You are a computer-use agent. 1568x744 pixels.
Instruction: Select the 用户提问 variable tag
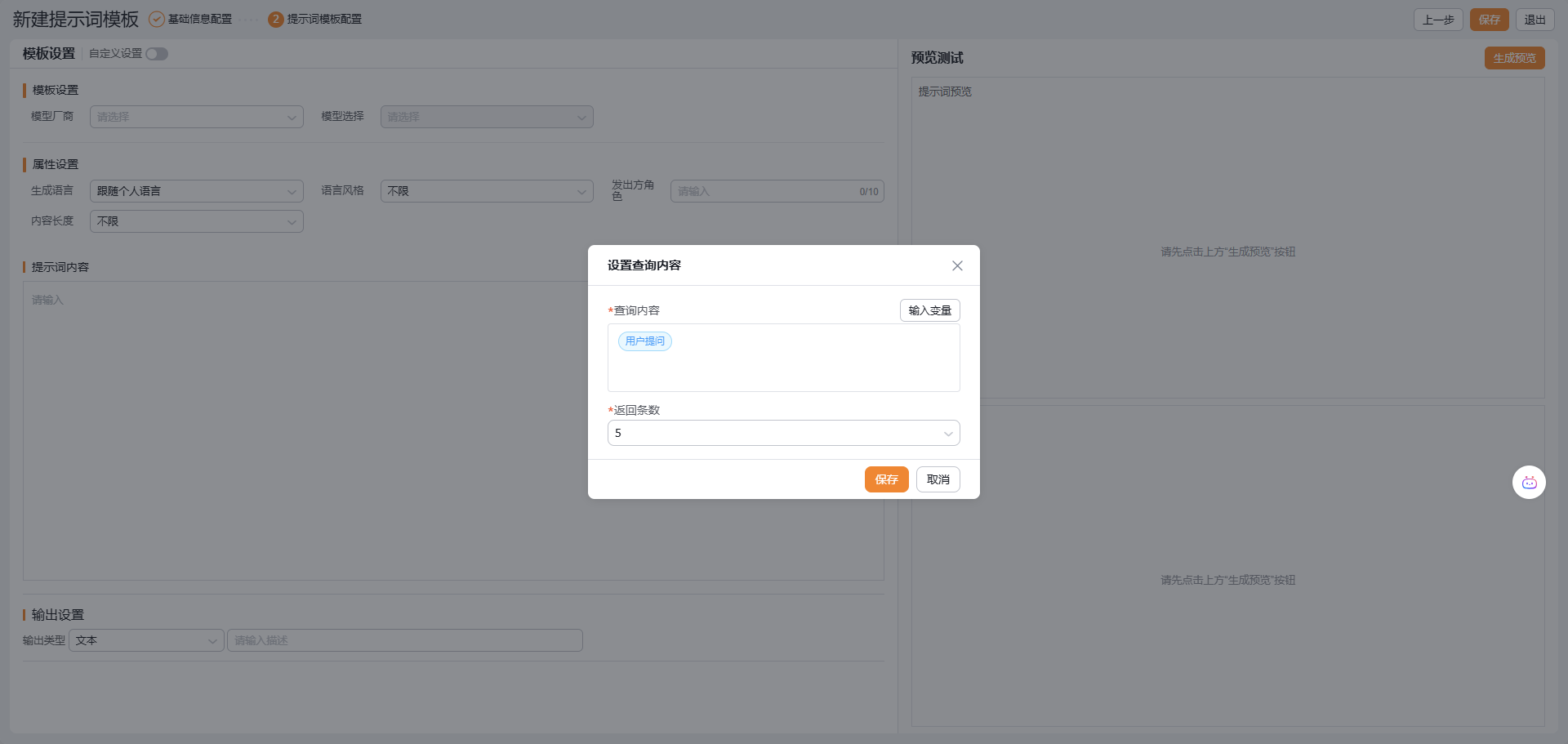pyautogui.click(x=644, y=341)
